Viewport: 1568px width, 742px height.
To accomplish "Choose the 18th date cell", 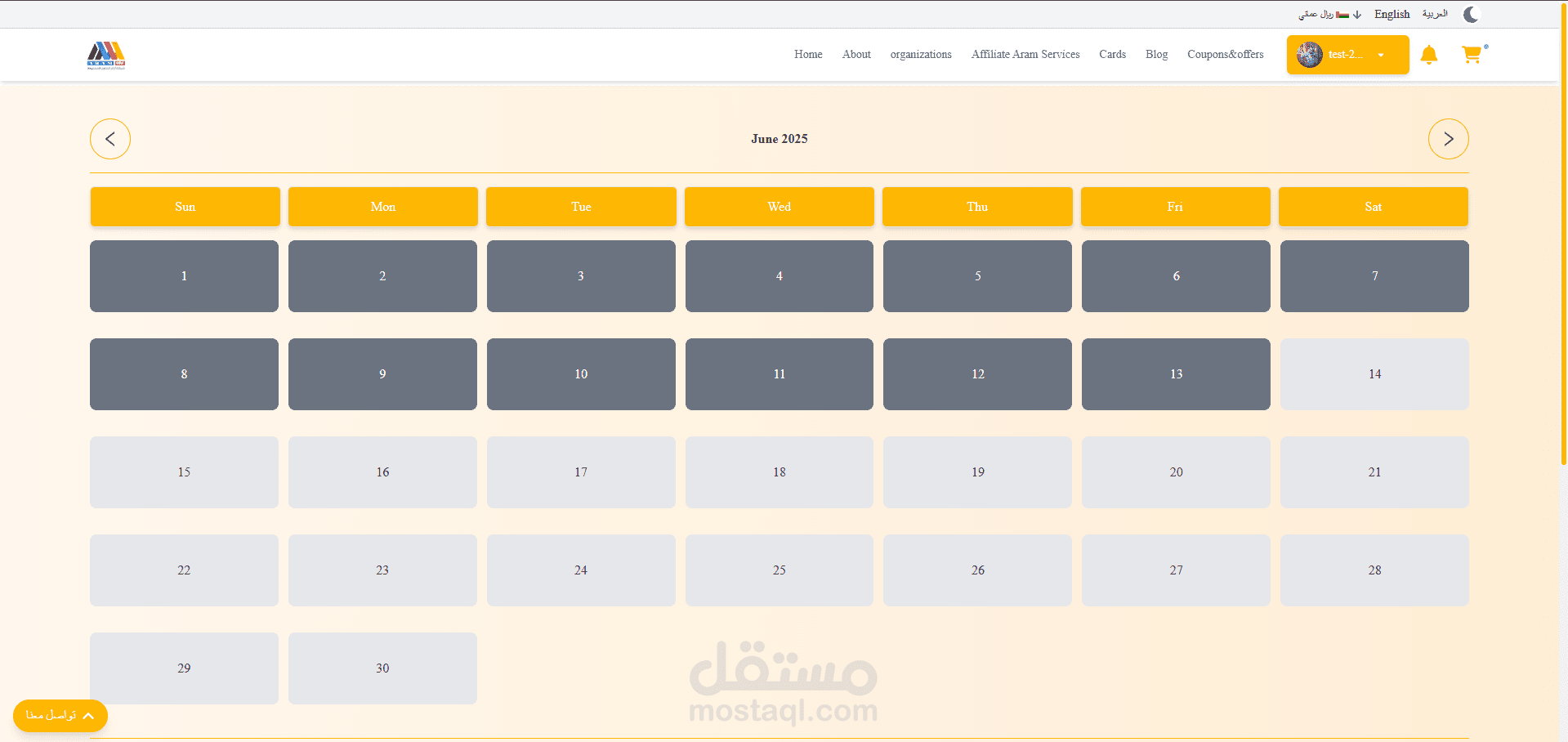I will click(x=780, y=472).
